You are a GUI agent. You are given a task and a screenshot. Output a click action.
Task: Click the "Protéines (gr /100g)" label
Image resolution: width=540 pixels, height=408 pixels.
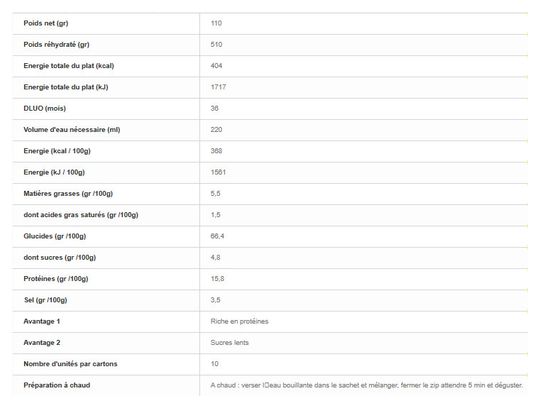(x=56, y=279)
